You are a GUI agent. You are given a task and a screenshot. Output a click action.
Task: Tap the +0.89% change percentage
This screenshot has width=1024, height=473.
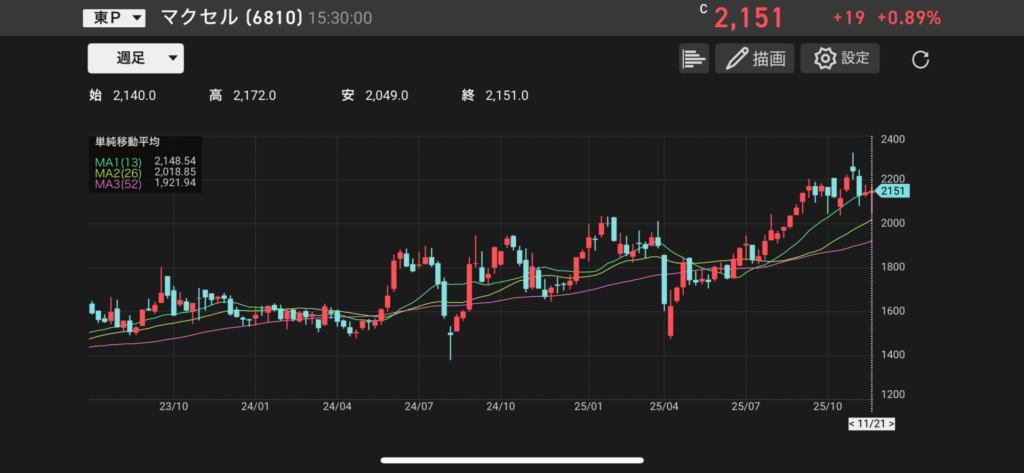[x=908, y=18]
